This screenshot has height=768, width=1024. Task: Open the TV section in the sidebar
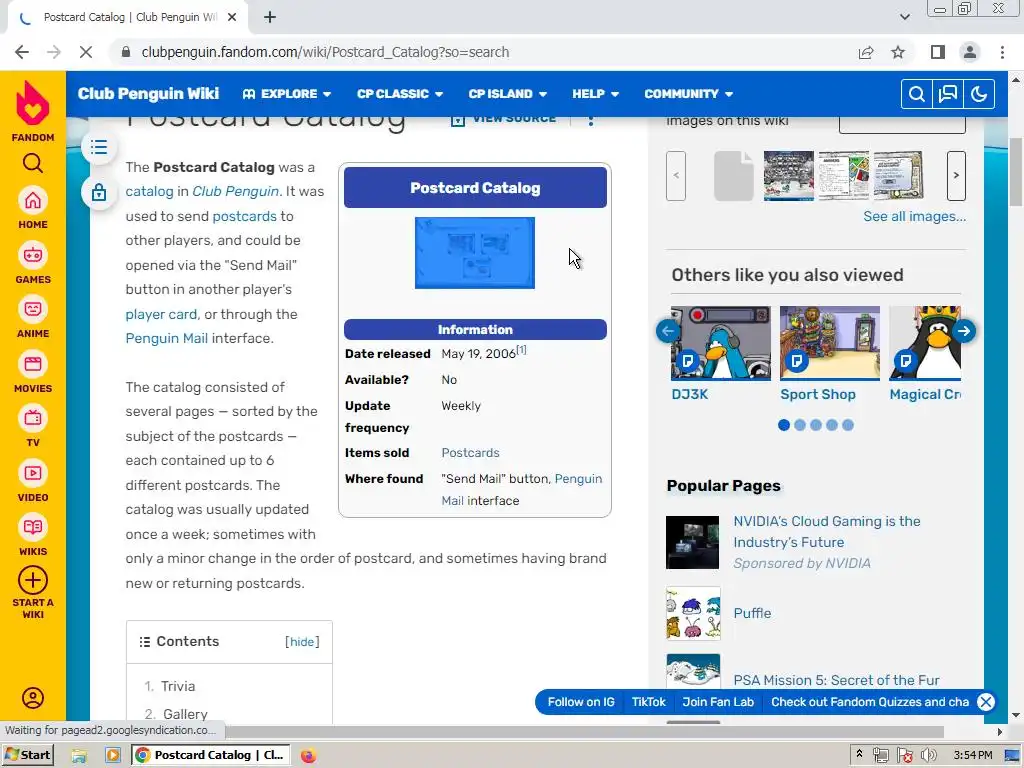point(33,426)
